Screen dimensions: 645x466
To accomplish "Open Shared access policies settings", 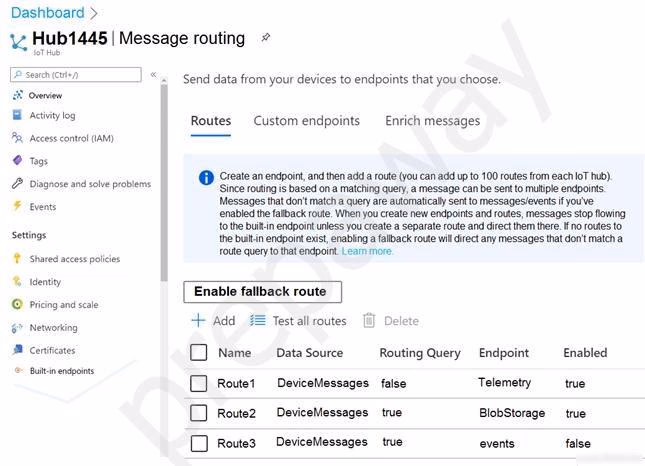I will click(74, 259).
